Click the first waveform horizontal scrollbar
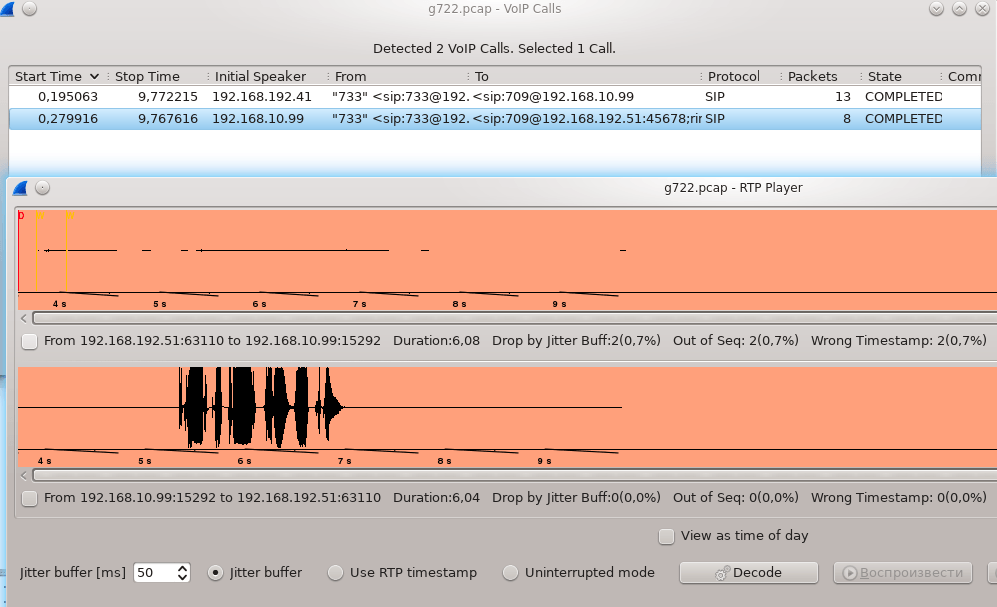997x607 pixels. coord(515,318)
